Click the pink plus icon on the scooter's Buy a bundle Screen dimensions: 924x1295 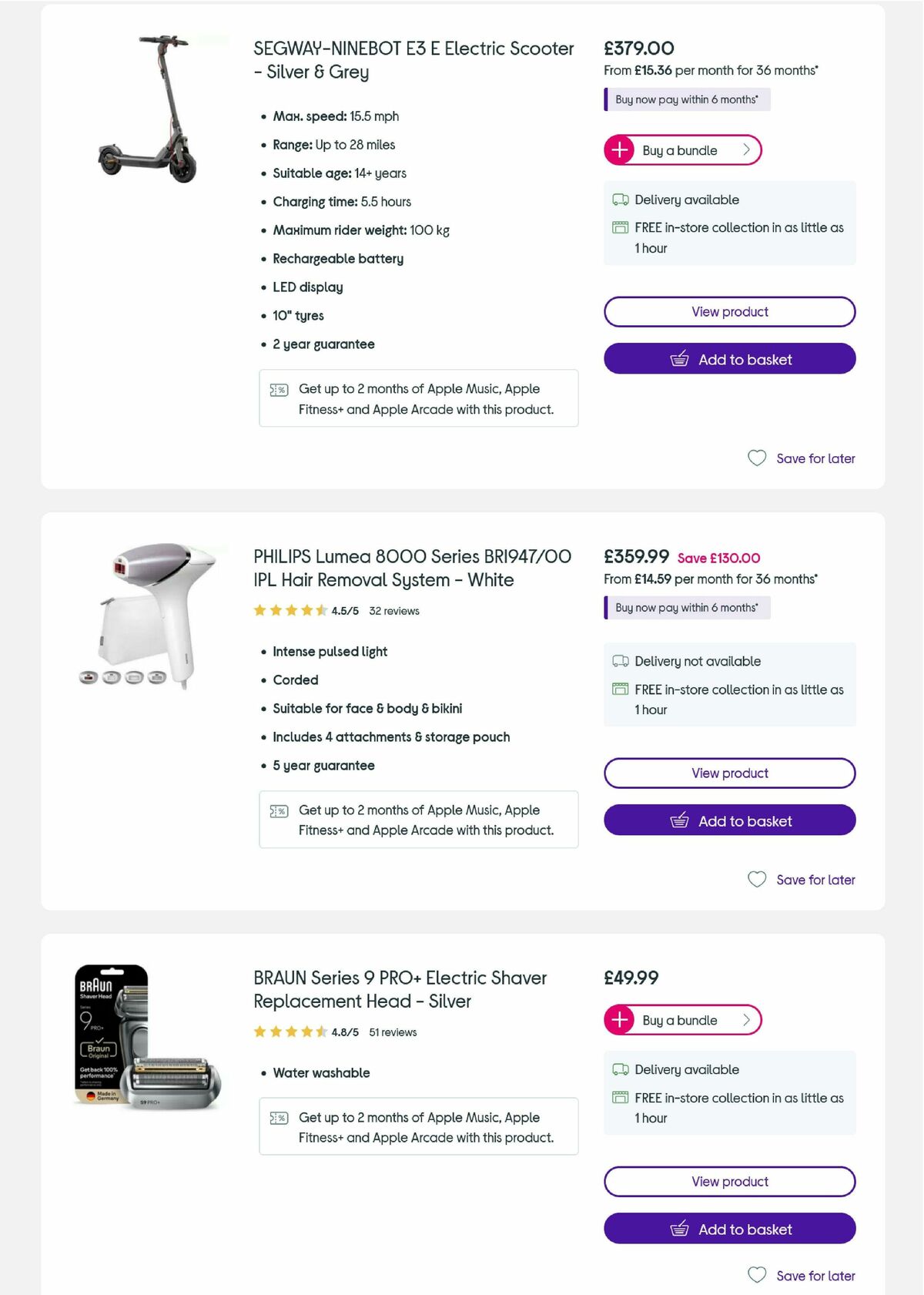(619, 149)
